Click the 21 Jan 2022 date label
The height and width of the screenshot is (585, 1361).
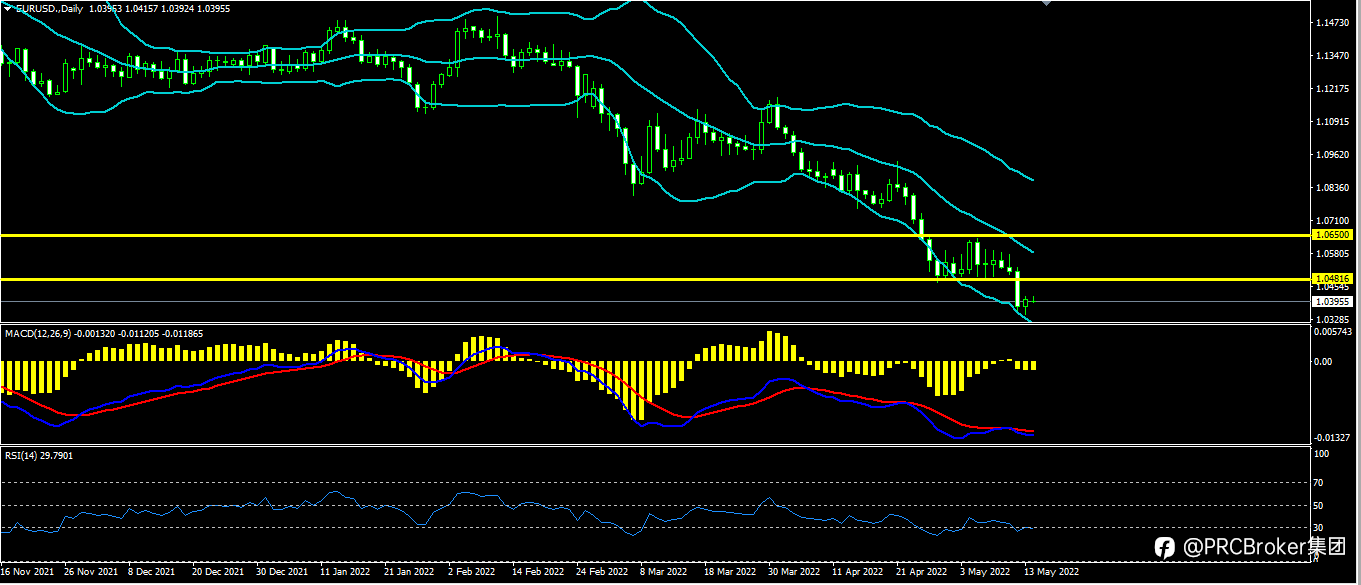pyautogui.click(x=409, y=572)
